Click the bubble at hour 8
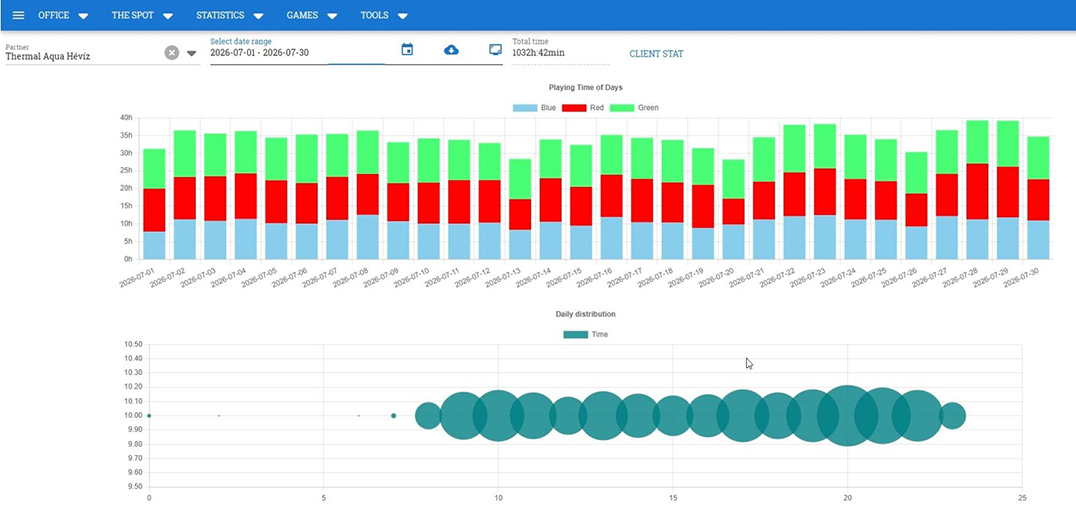Screen dimensions: 1076x516 (428, 416)
